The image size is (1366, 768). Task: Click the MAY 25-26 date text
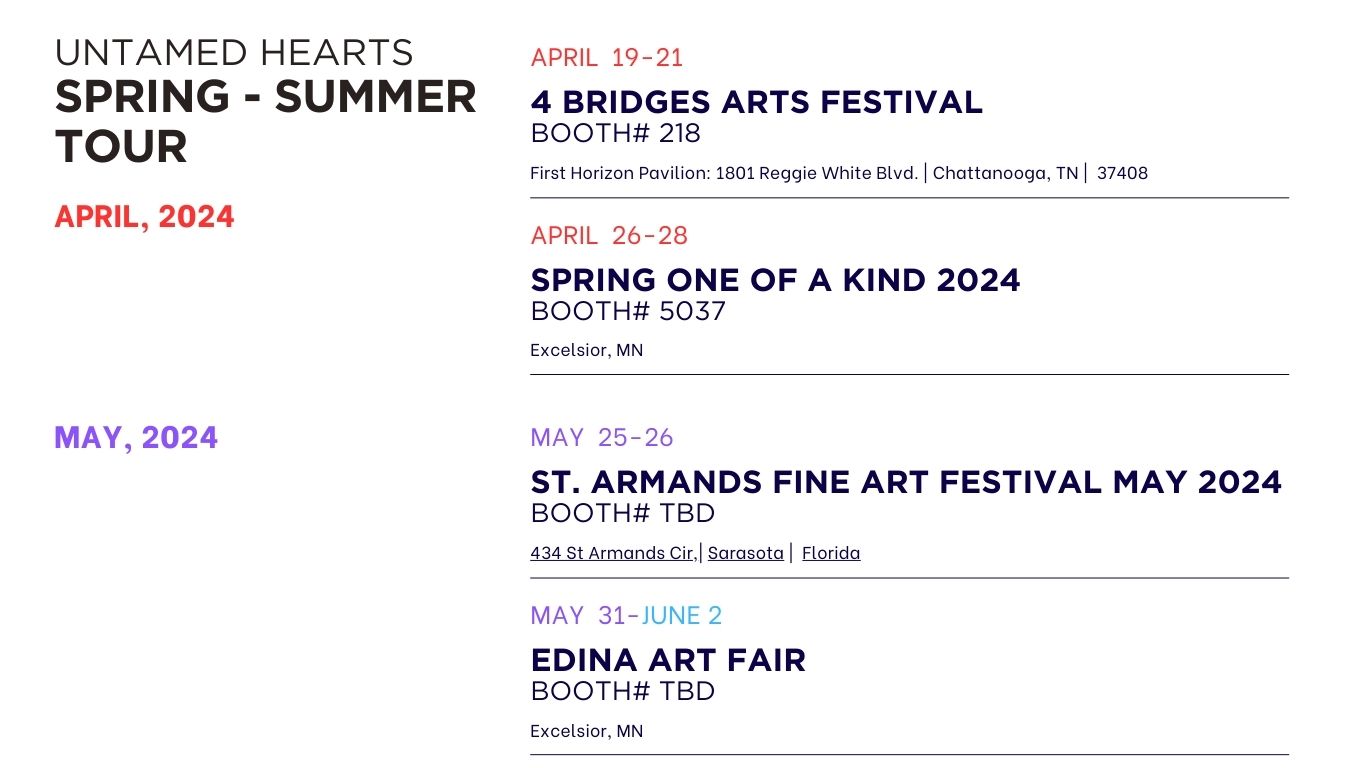click(602, 437)
